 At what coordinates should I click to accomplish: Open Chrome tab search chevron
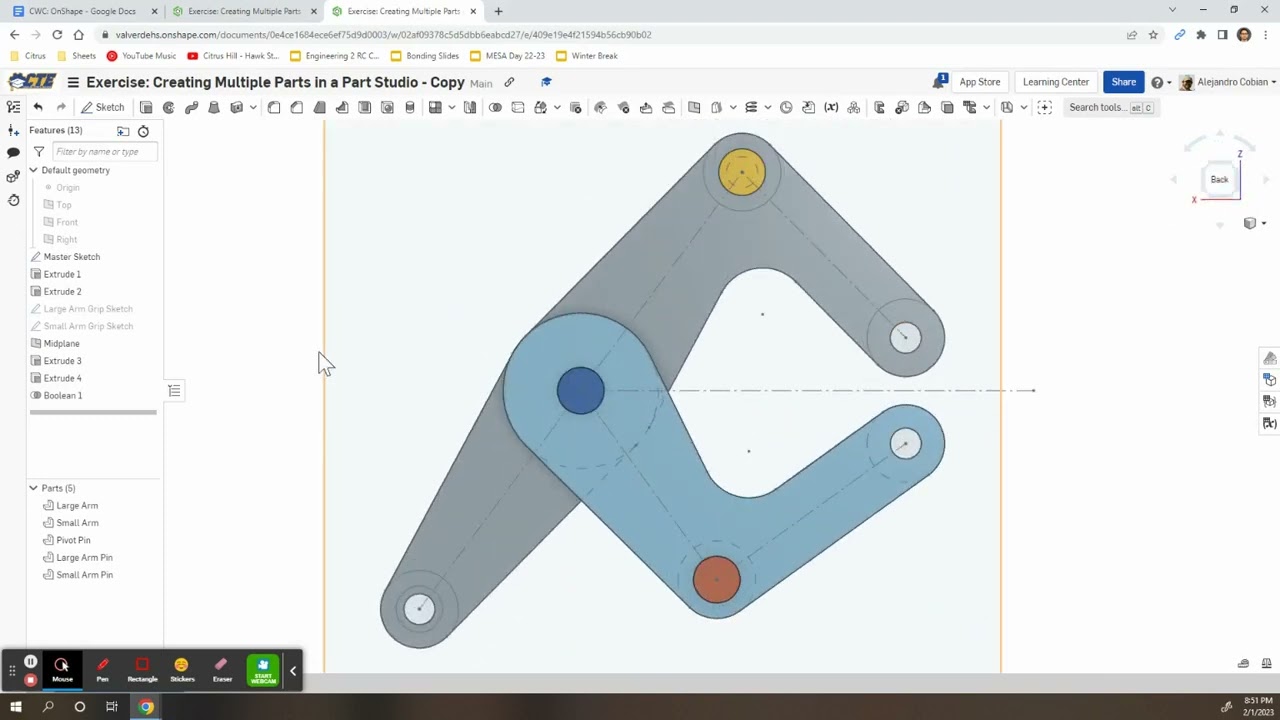[x=1173, y=10]
